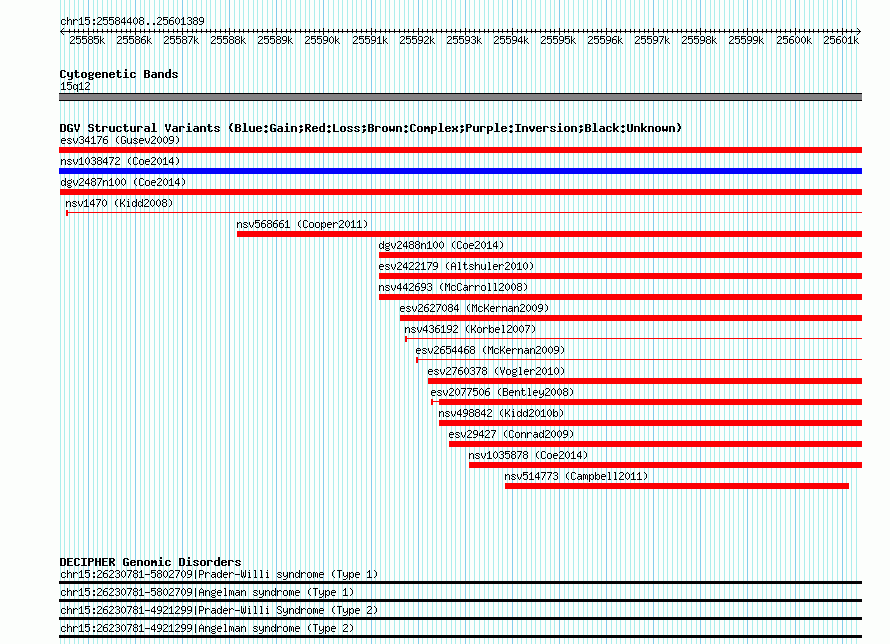The image size is (890, 644).
Task: Click the nsv442693 (McCarroll2008) label
Action: (x=453, y=287)
